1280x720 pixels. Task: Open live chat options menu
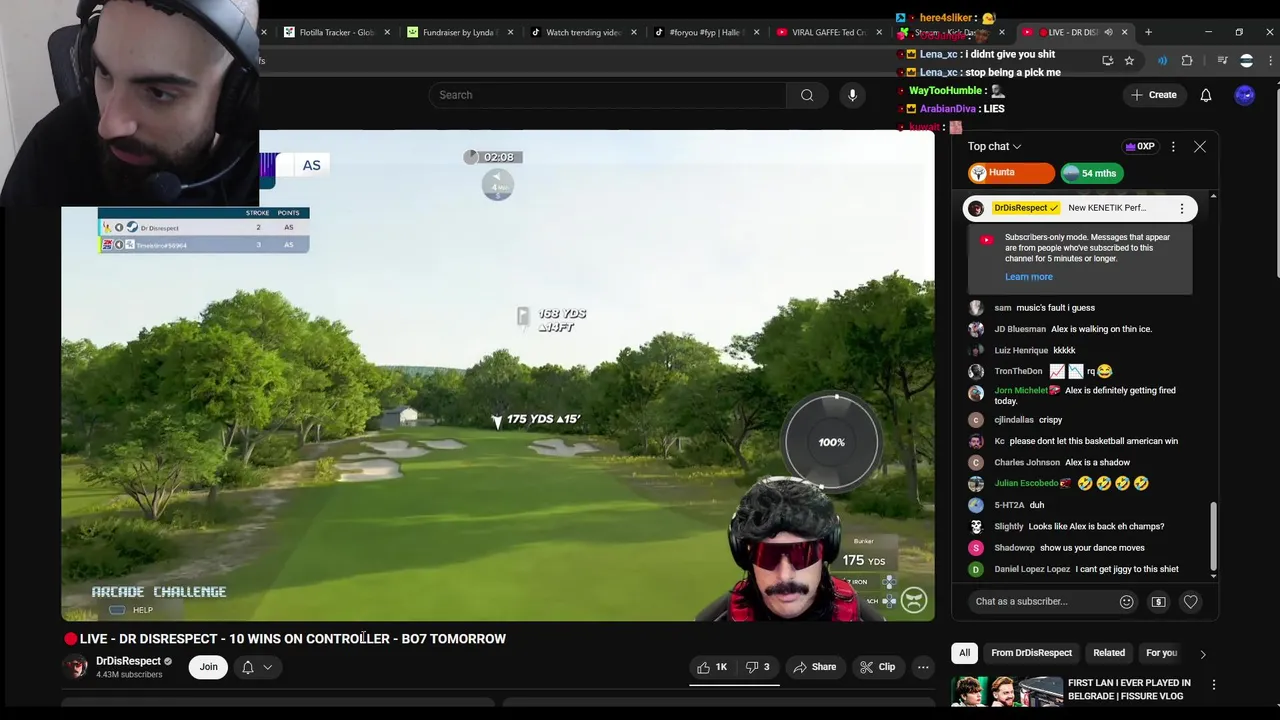(x=1173, y=147)
